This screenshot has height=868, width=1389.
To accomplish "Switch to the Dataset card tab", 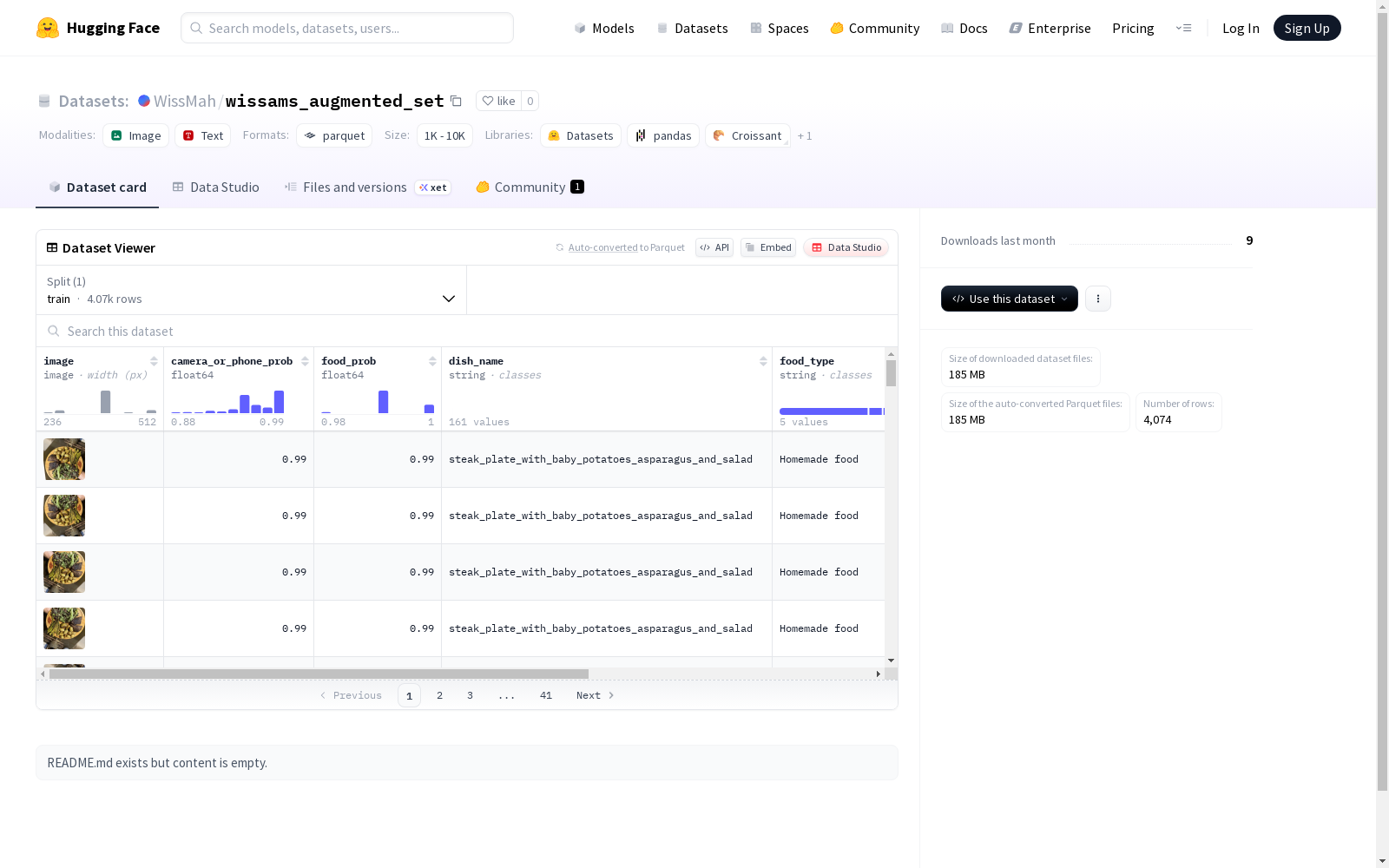I will click(x=97, y=187).
